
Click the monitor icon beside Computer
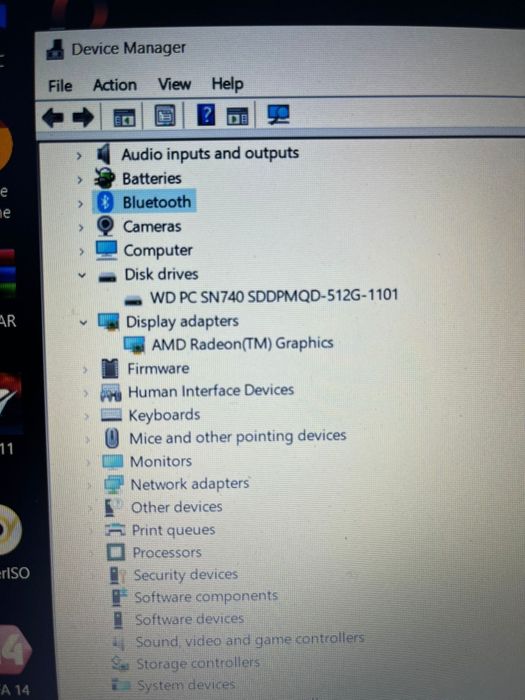(x=107, y=250)
